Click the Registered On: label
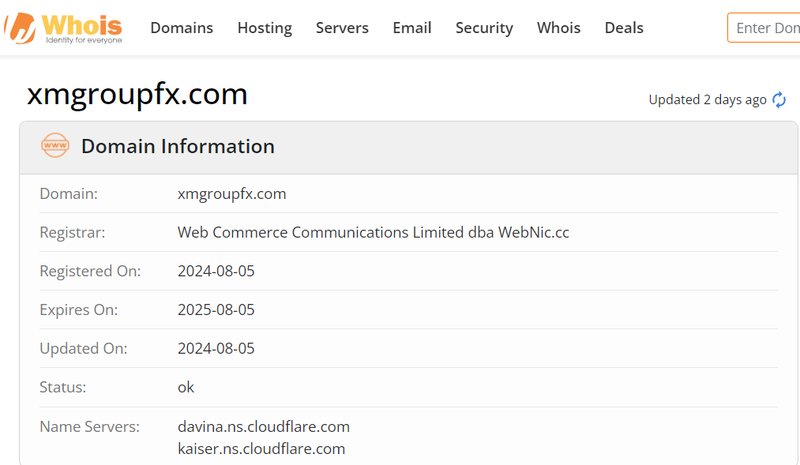800x465 pixels. [x=90, y=271]
